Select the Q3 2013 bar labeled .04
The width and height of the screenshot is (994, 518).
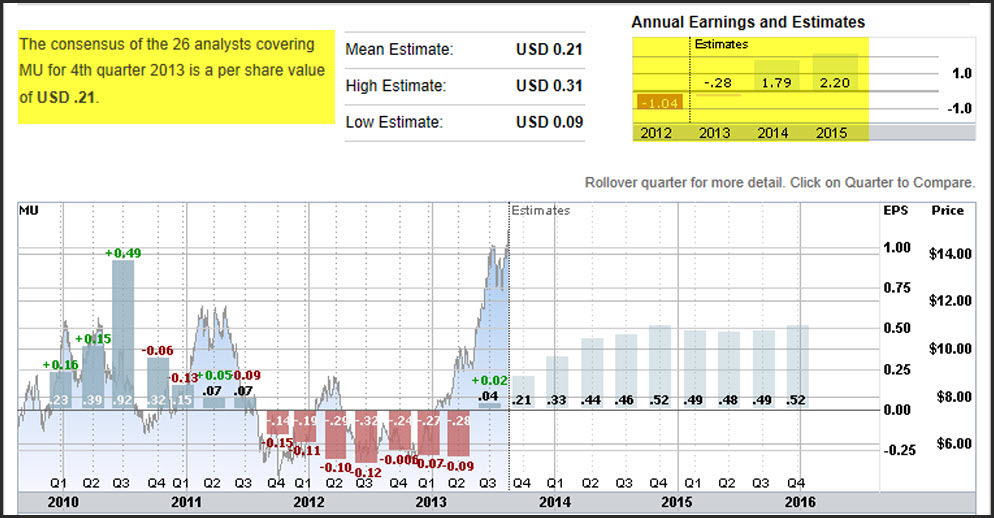(x=489, y=401)
